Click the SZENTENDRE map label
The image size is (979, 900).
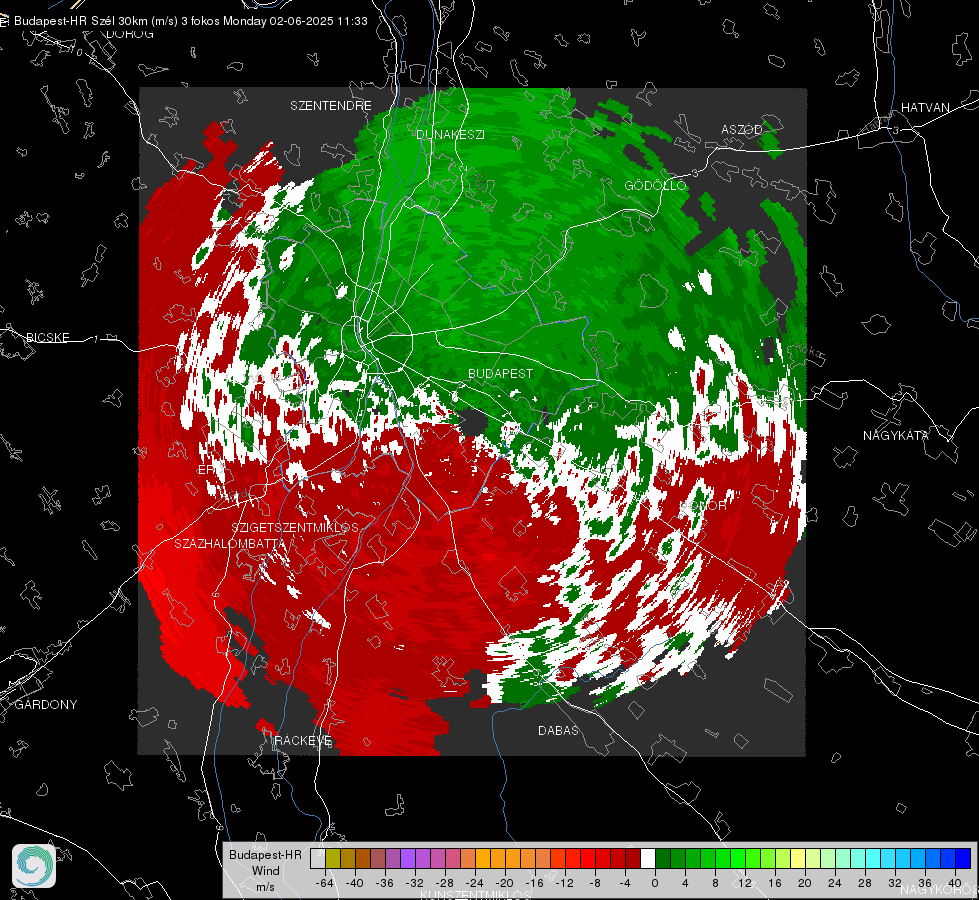click(x=331, y=106)
